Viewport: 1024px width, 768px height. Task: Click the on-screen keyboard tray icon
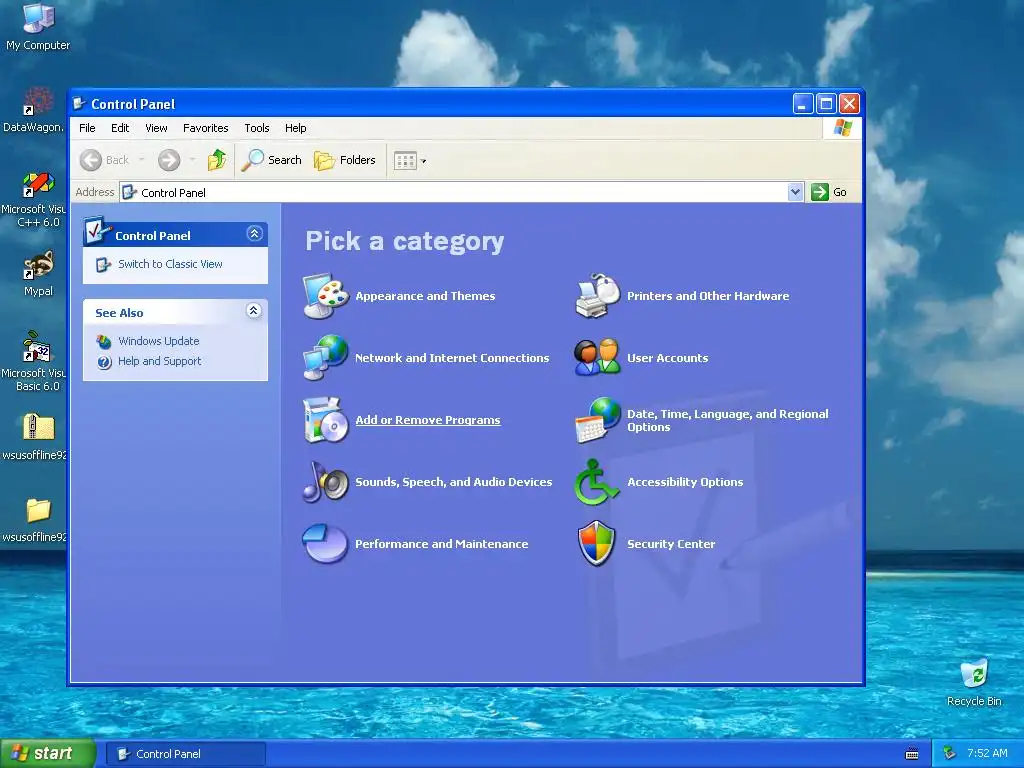(912, 754)
